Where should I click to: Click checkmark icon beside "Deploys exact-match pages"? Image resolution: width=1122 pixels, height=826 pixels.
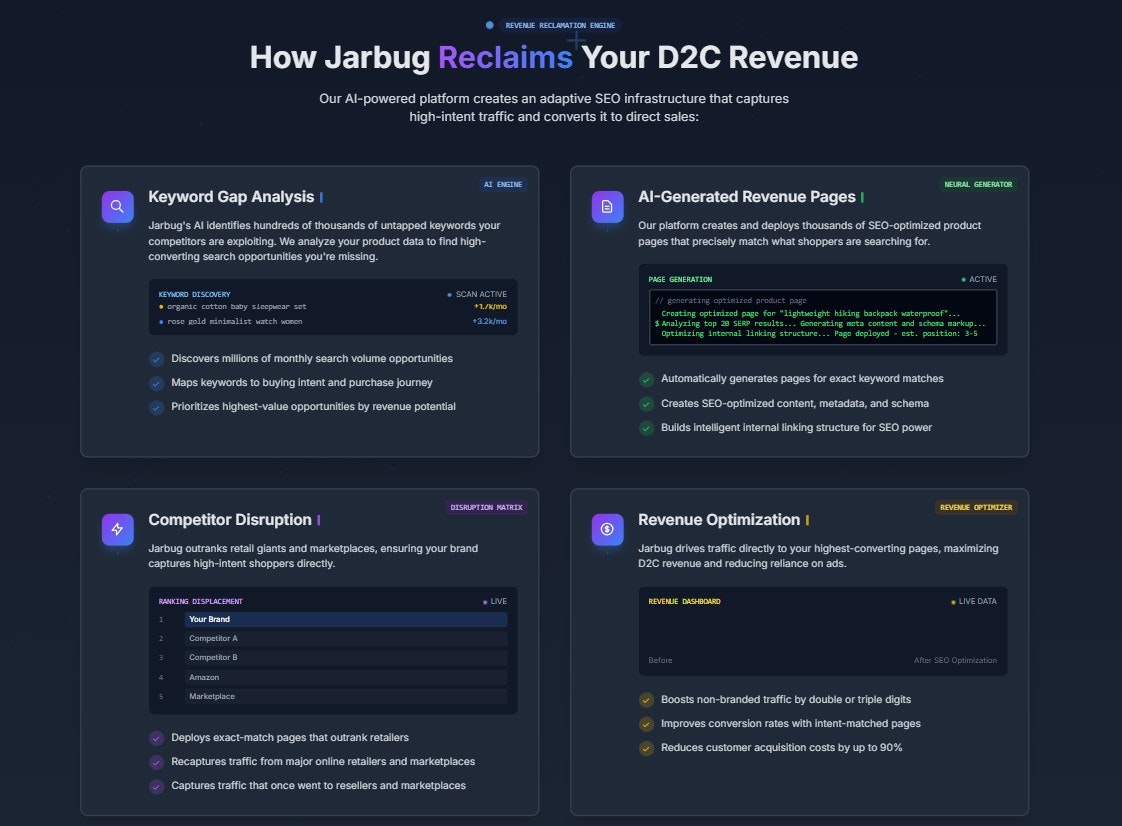pyautogui.click(x=156, y=738)
